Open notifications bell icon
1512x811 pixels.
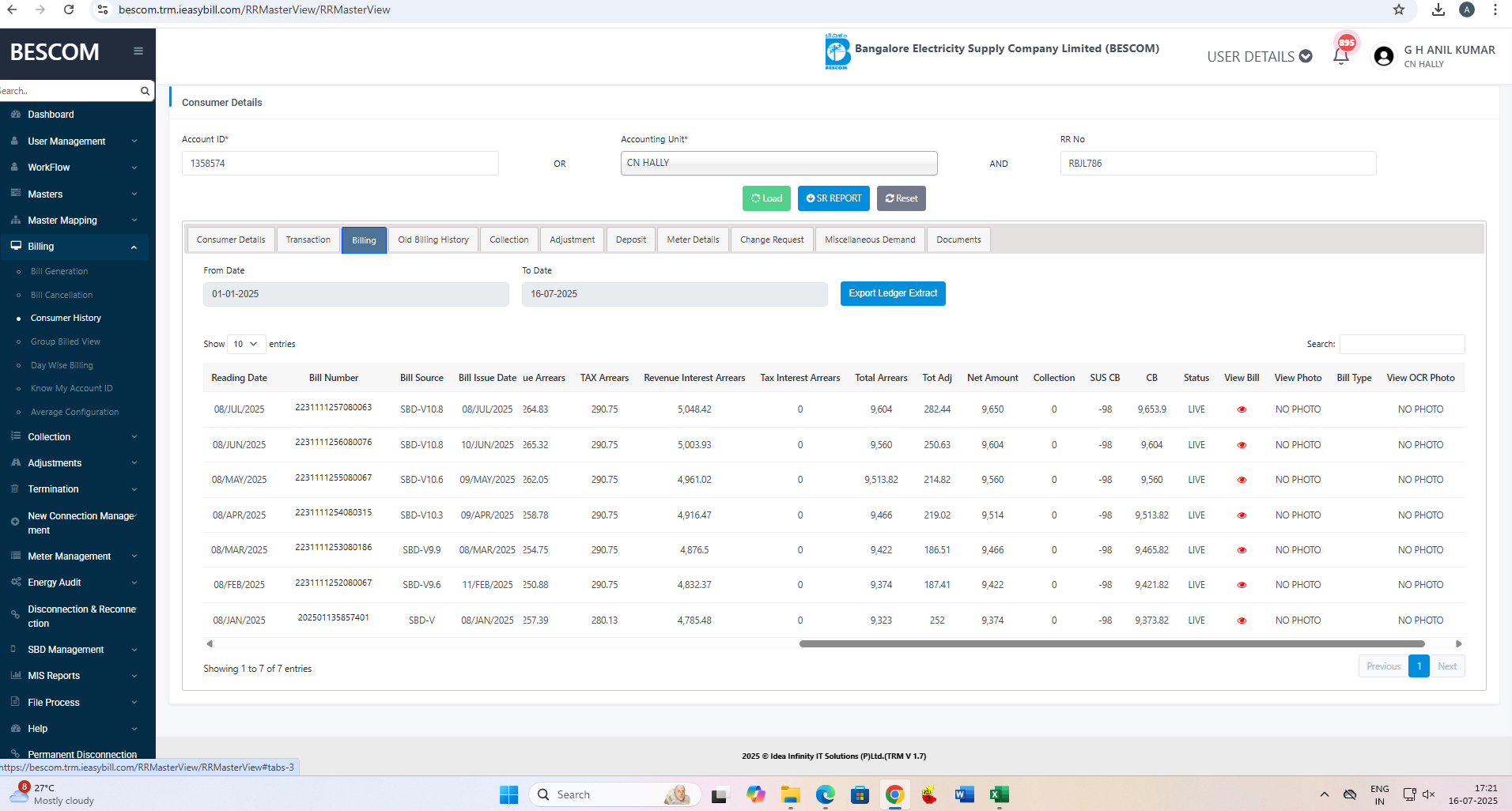[1341, 56]
